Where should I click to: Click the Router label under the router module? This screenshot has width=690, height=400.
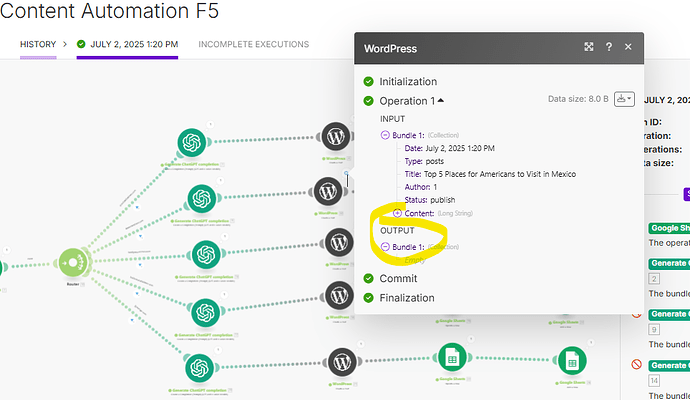tap(73, 284)
